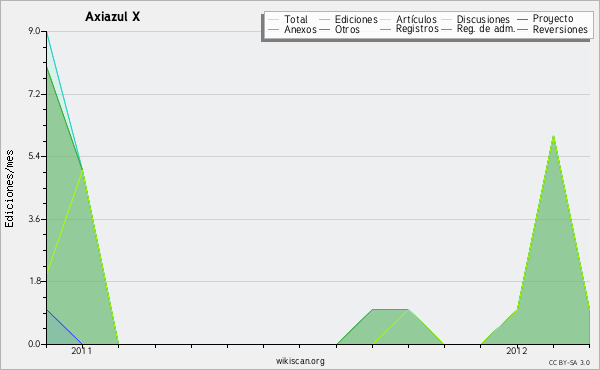Click the red Reversiones legend line swatch

point(522,29)
